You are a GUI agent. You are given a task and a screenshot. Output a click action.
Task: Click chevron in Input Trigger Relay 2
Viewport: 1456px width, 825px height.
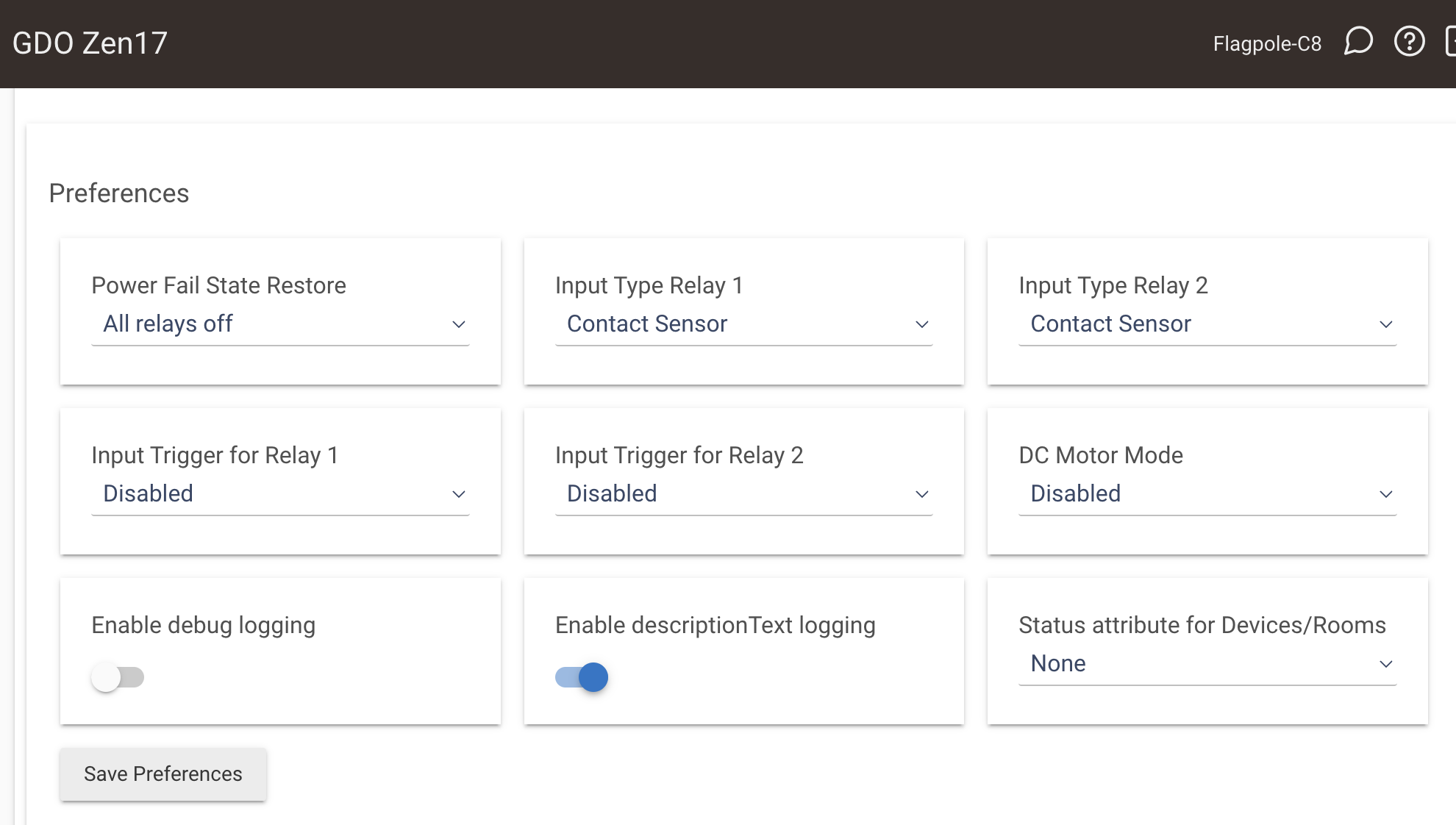point(922,495)
